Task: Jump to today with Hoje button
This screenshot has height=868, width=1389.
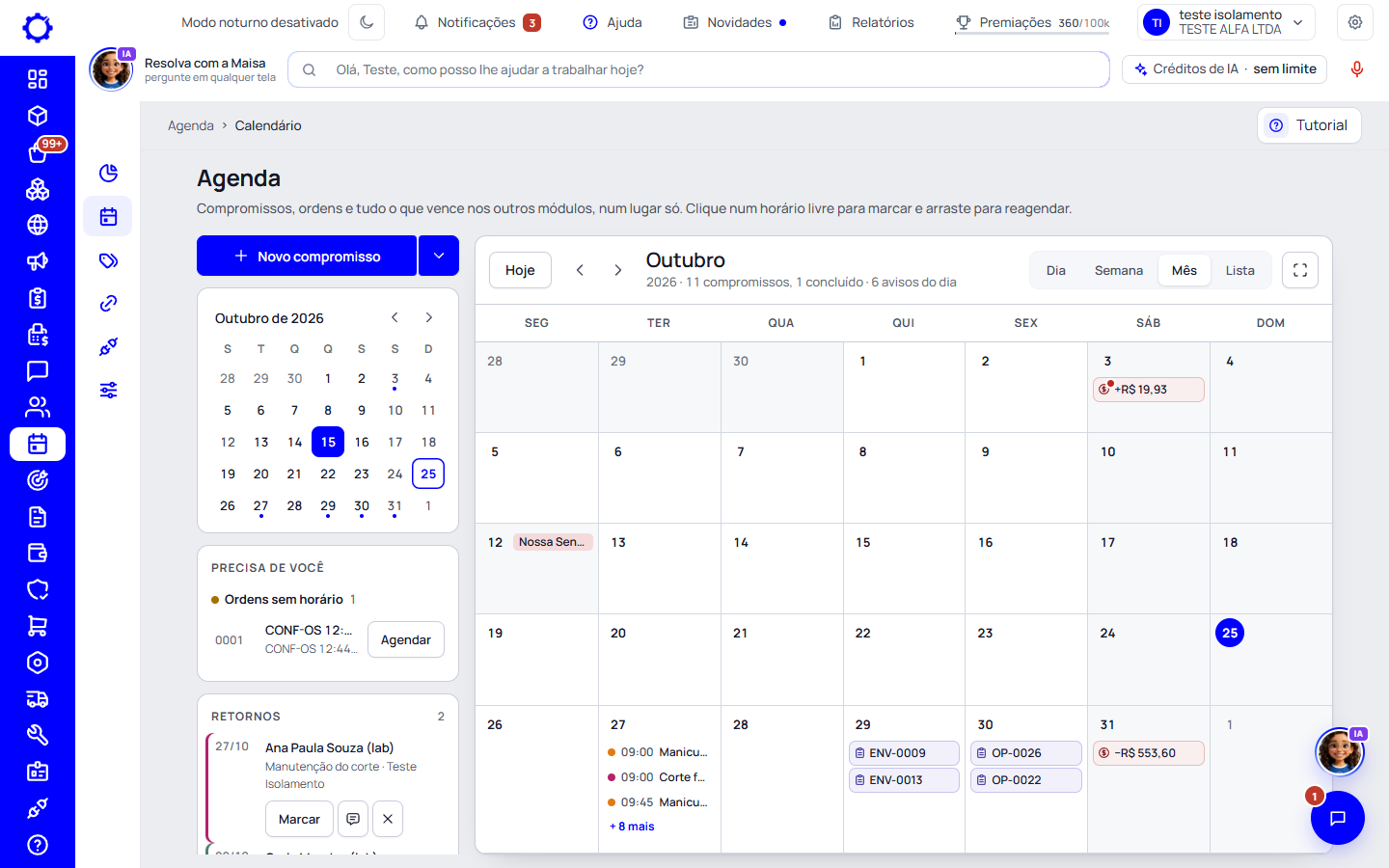Action: point(520,270)
